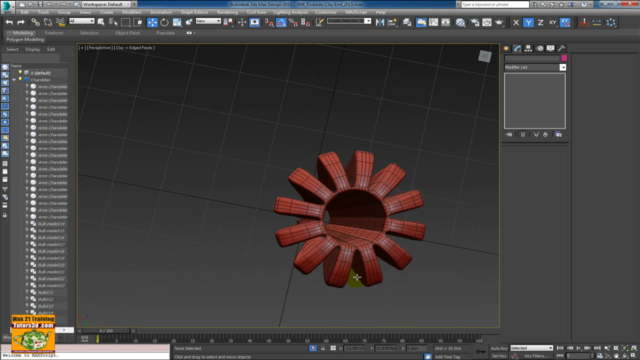Click Add Time Tag in status bar

click(447, 357)
